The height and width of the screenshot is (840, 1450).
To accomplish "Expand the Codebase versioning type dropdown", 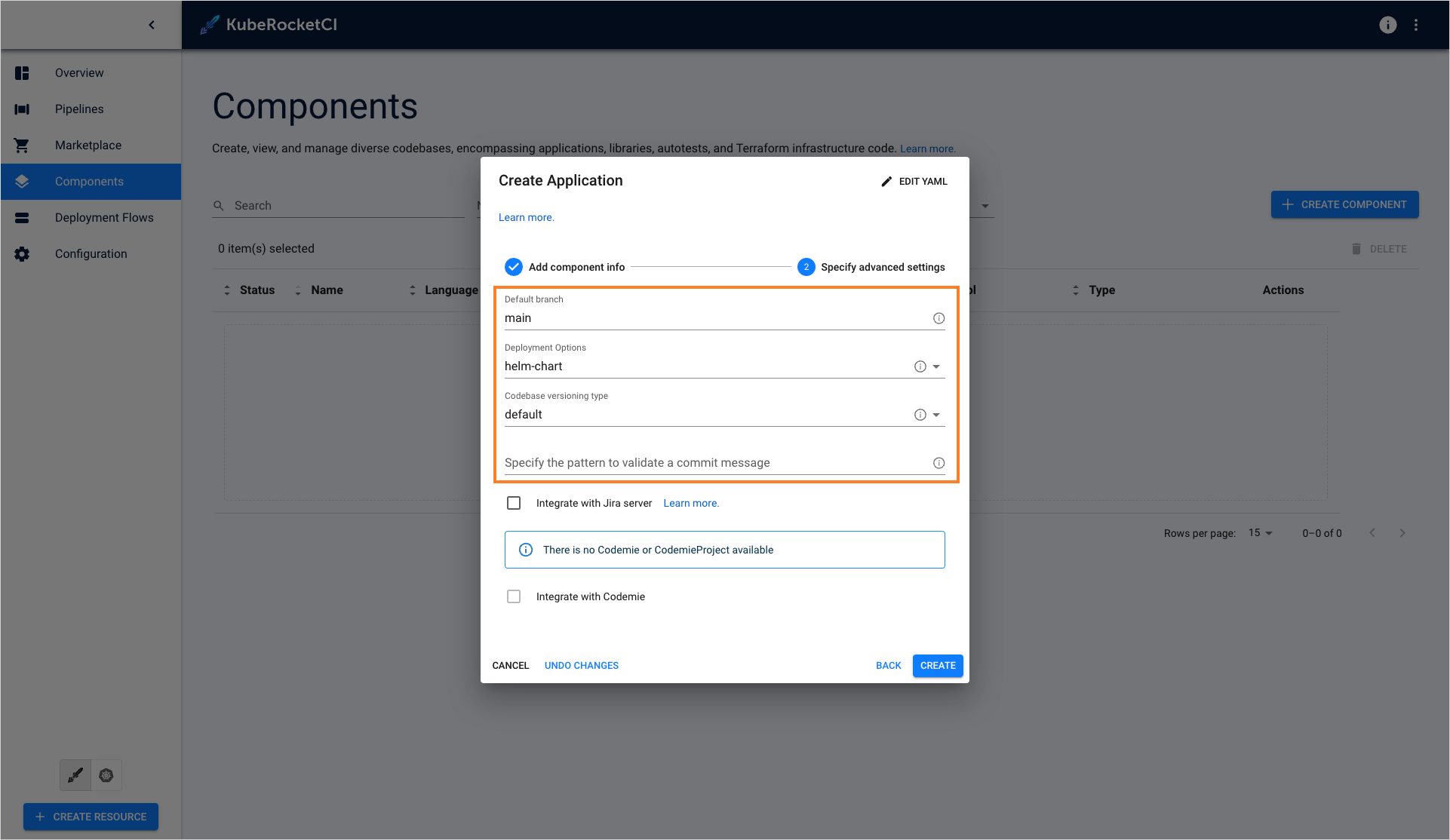I will [x=937, y=414].
